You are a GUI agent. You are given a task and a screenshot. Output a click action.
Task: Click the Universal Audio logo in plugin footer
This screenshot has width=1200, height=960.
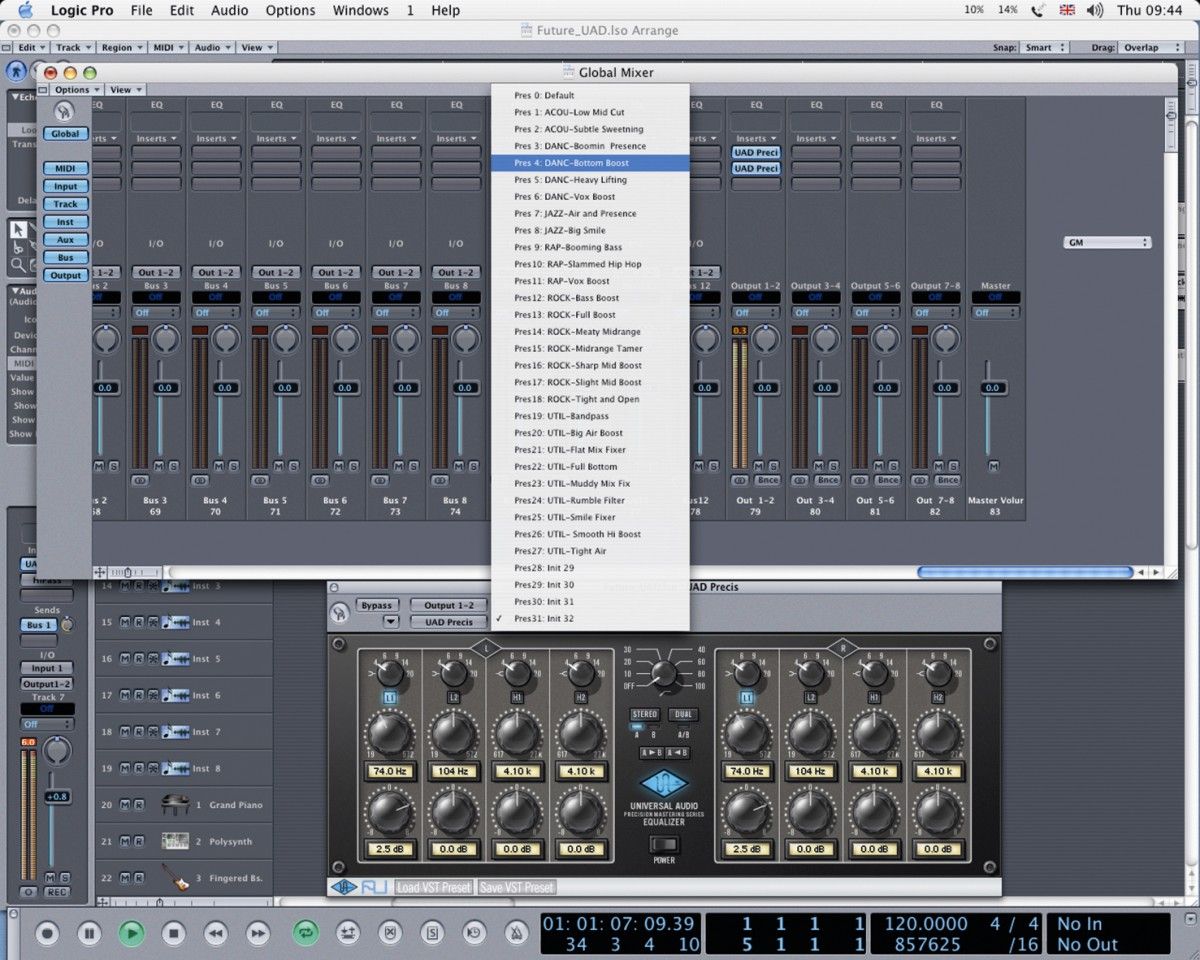pos(344,887)
